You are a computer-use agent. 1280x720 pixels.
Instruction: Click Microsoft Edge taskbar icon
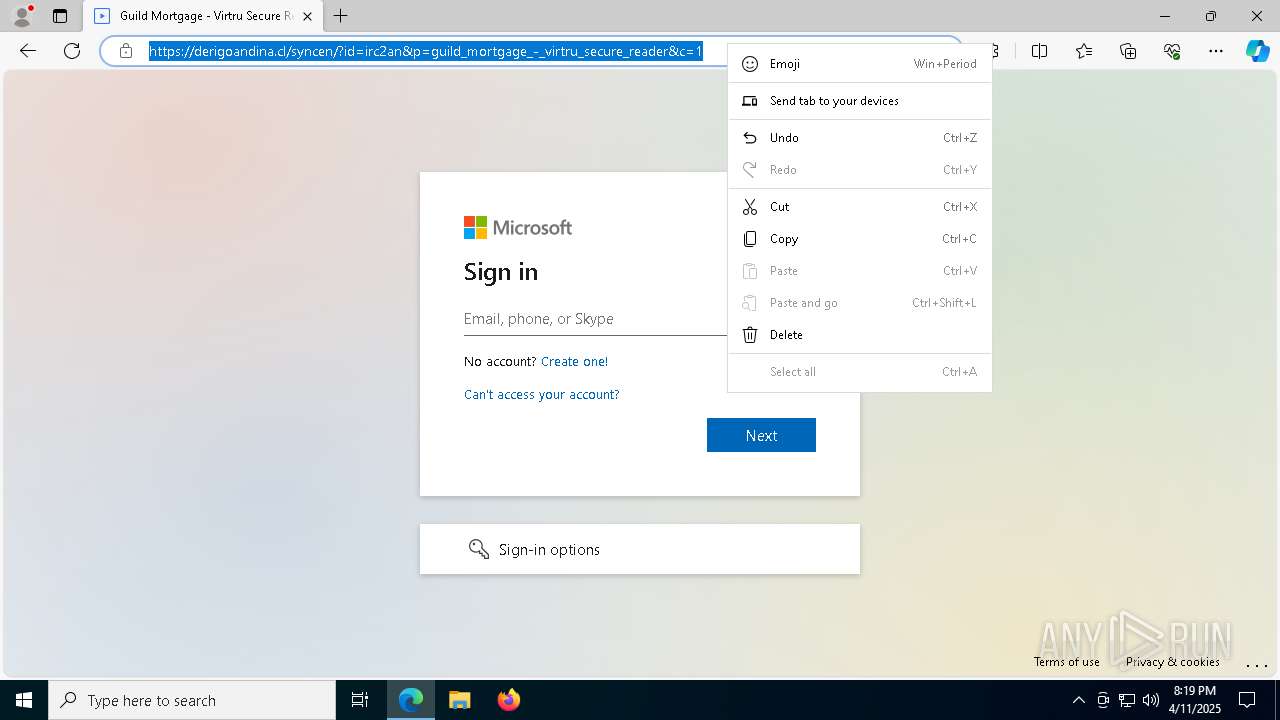tap(411, 700)
